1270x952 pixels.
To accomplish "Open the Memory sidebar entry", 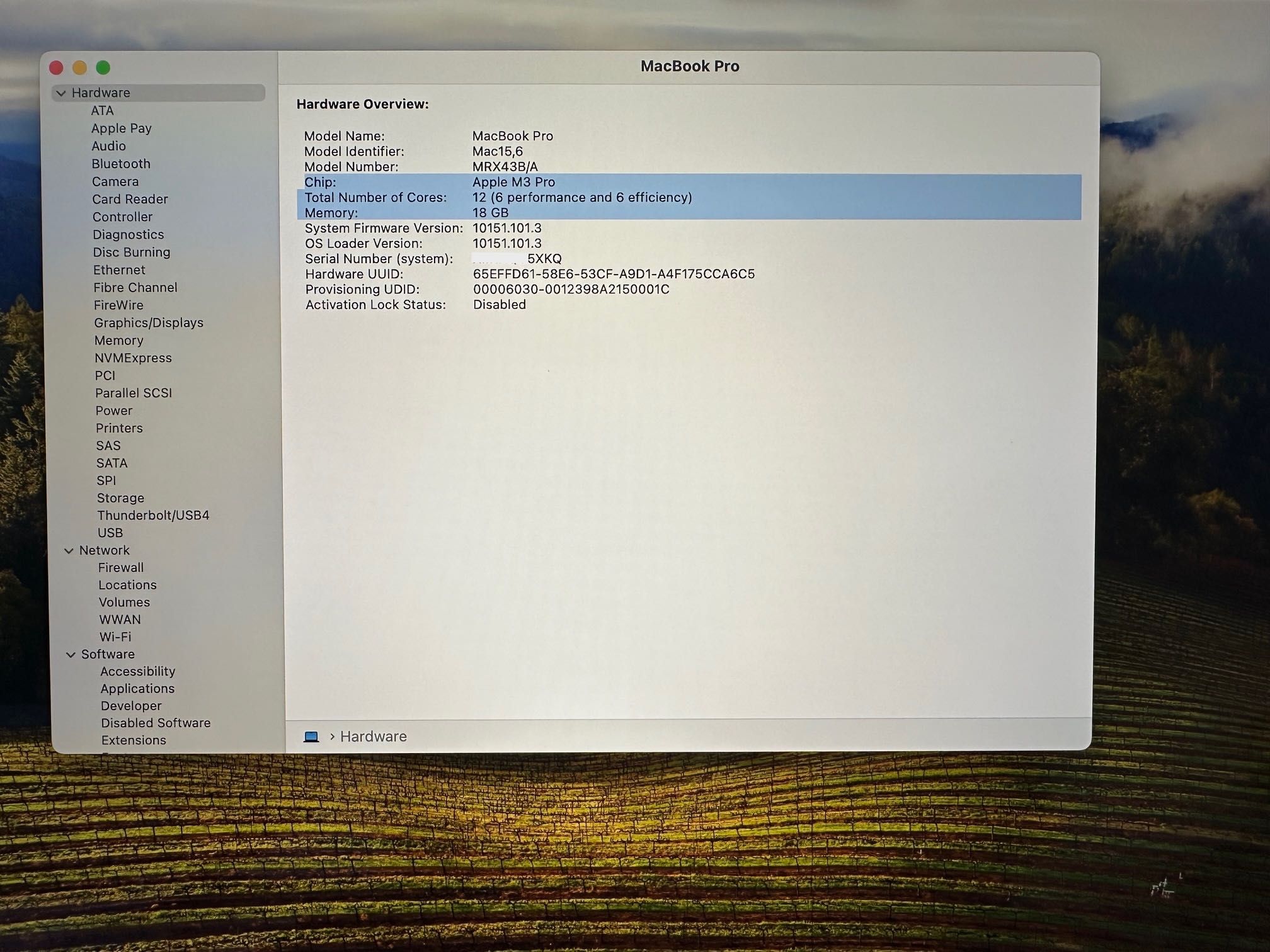I will pos(119,340).
